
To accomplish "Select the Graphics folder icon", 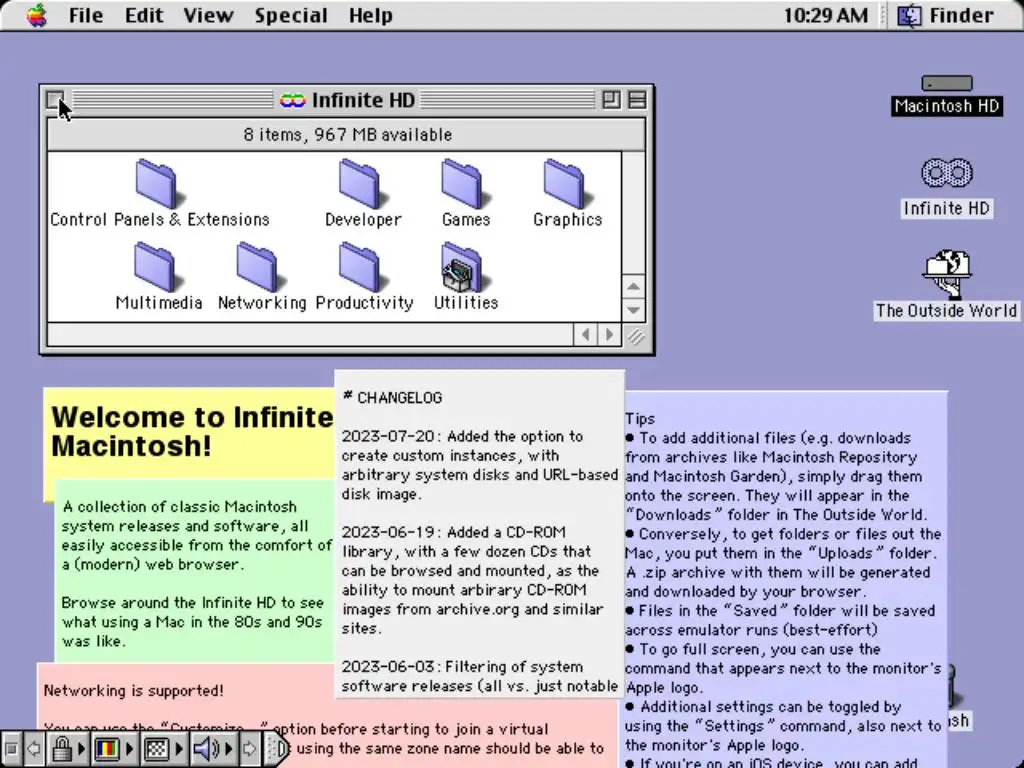I will click(x=567, y=185).
